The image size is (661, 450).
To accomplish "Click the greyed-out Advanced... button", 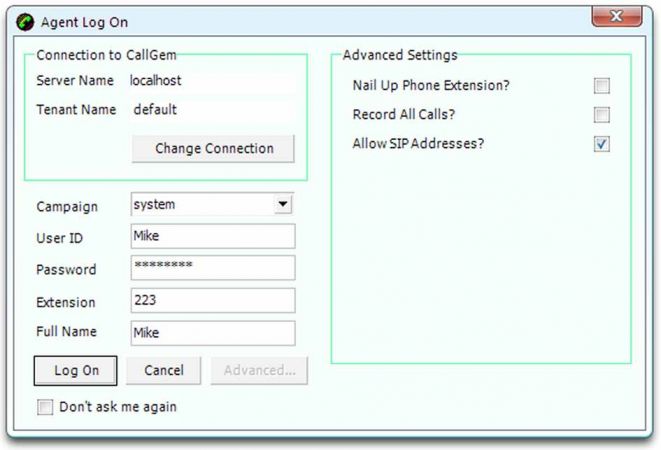I will 259,370.
